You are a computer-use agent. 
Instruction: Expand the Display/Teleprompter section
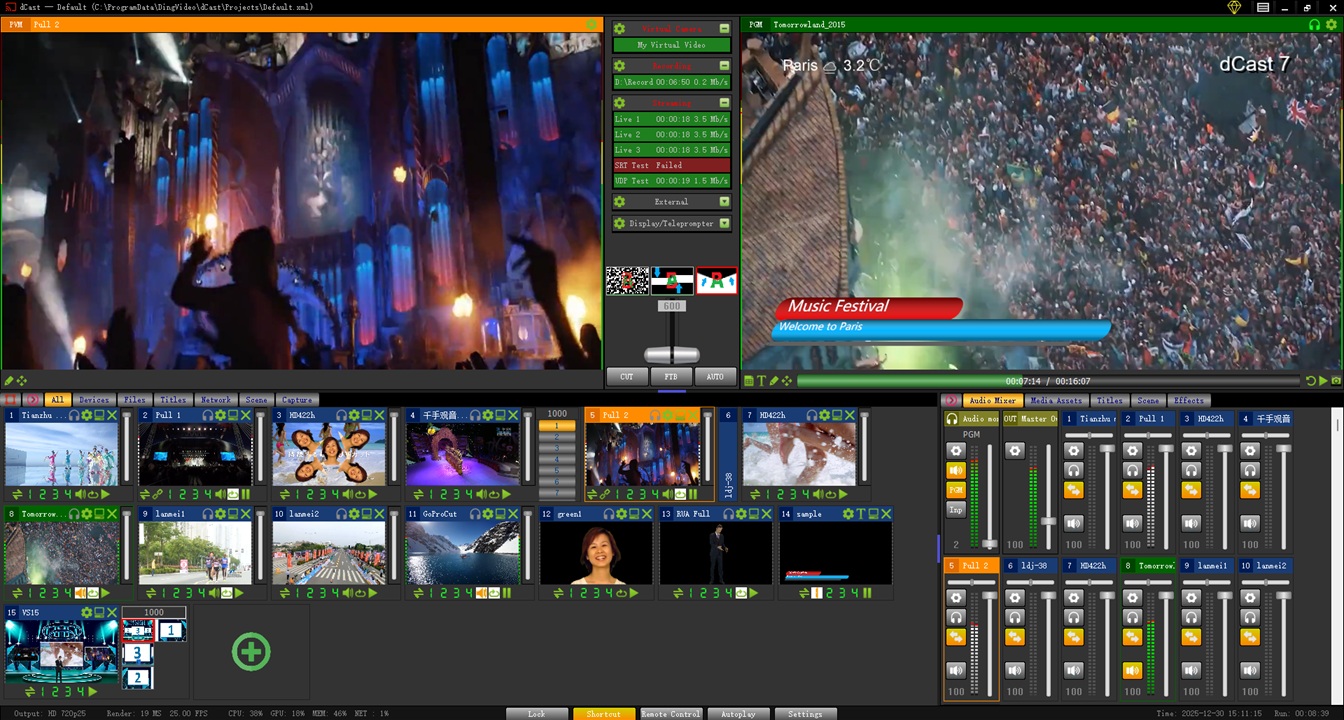pos(724,224)
